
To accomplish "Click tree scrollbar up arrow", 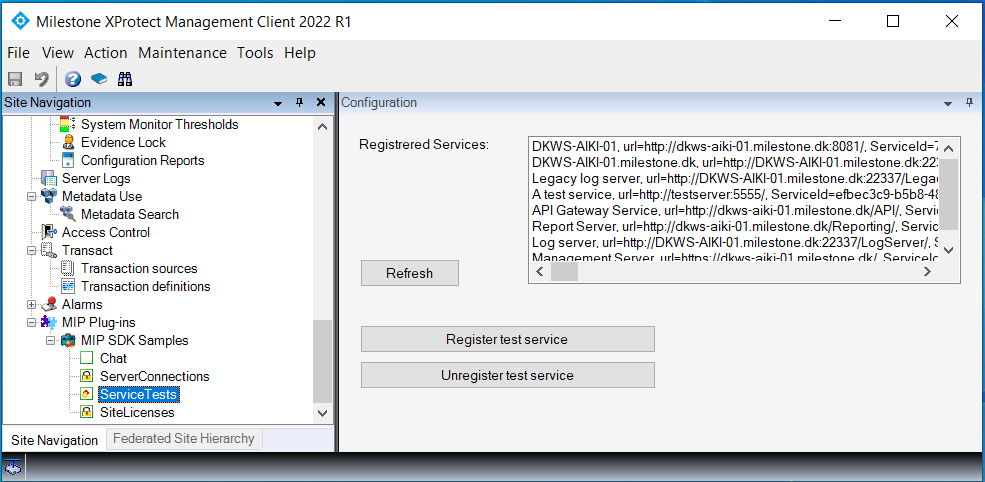I will point(322,126).
